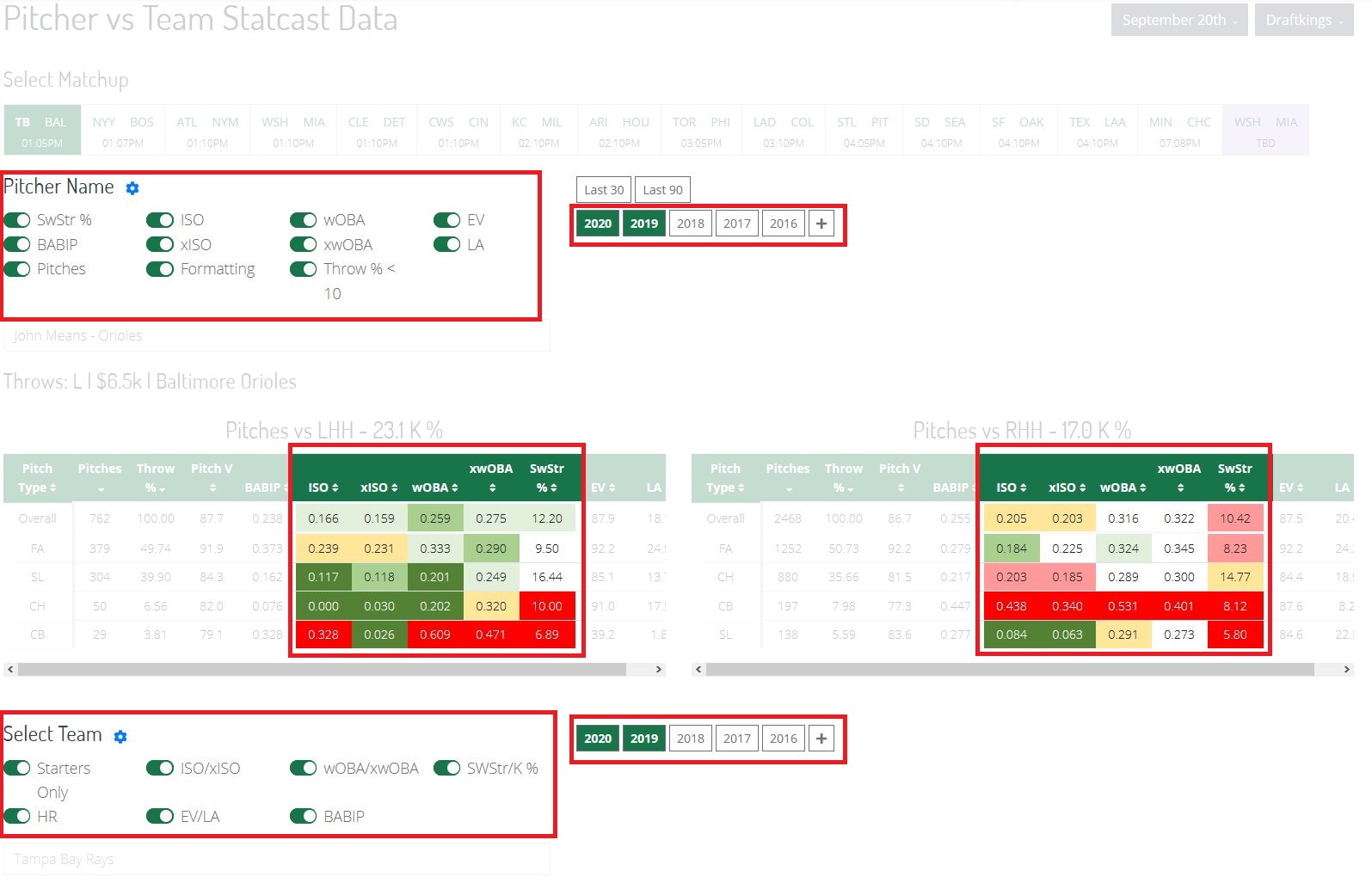Disable the Formatting toggle
The image size is (1372, 883).
(160, 269)
